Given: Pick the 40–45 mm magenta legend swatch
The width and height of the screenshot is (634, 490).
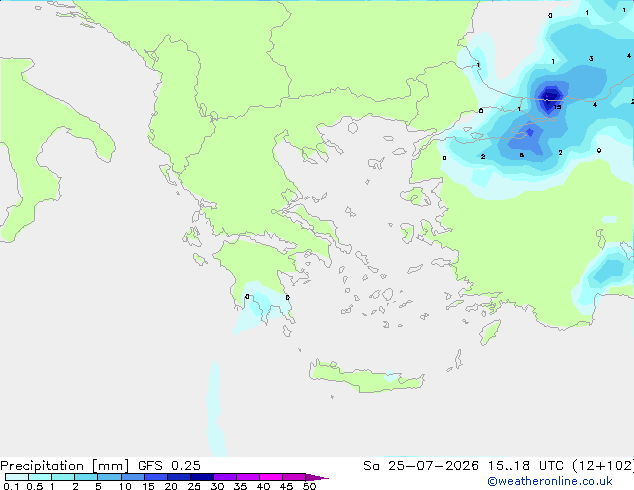Looking at the screenshot, I should [271, 477].
